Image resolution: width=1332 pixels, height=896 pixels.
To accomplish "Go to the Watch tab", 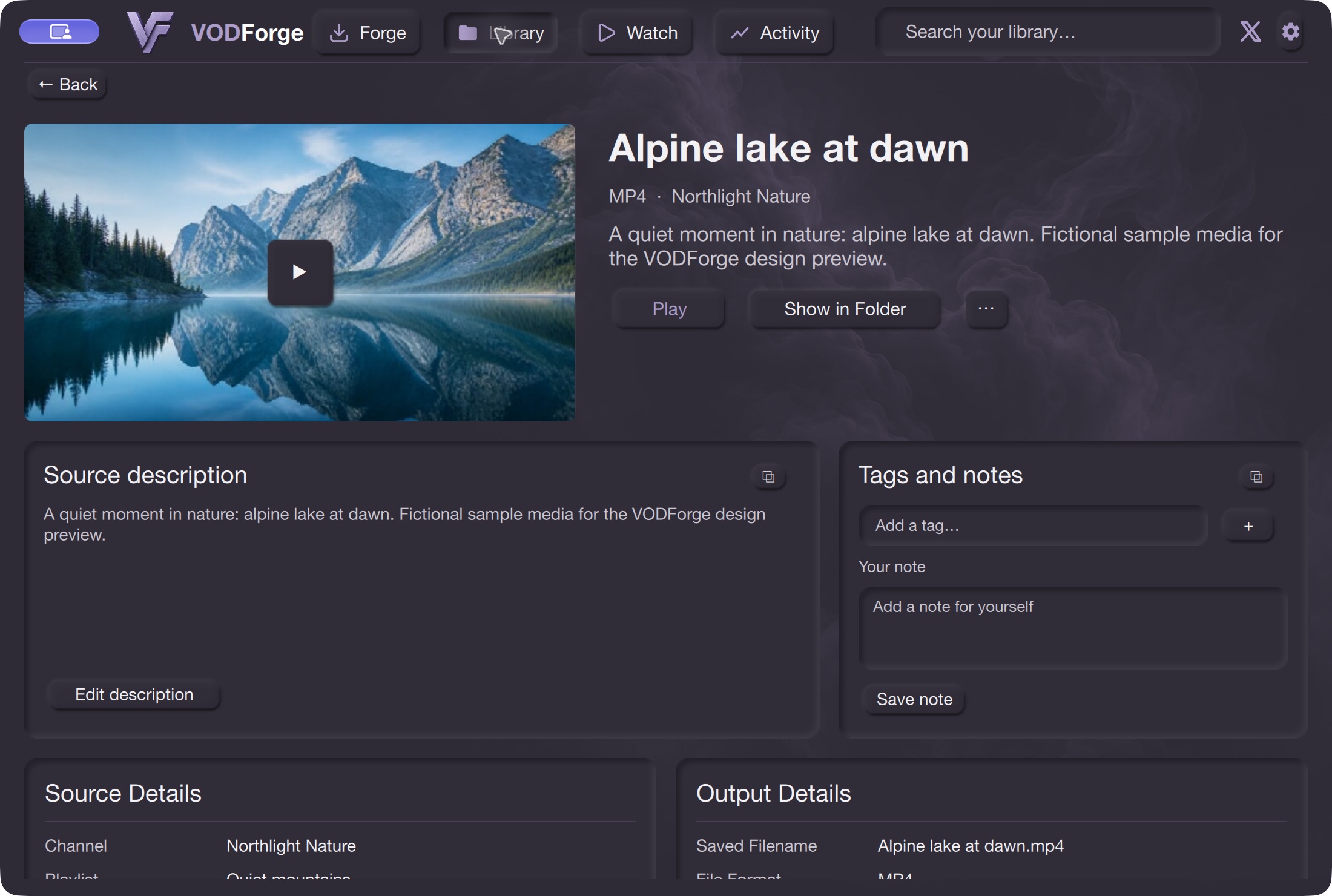I will coord(637,33).
